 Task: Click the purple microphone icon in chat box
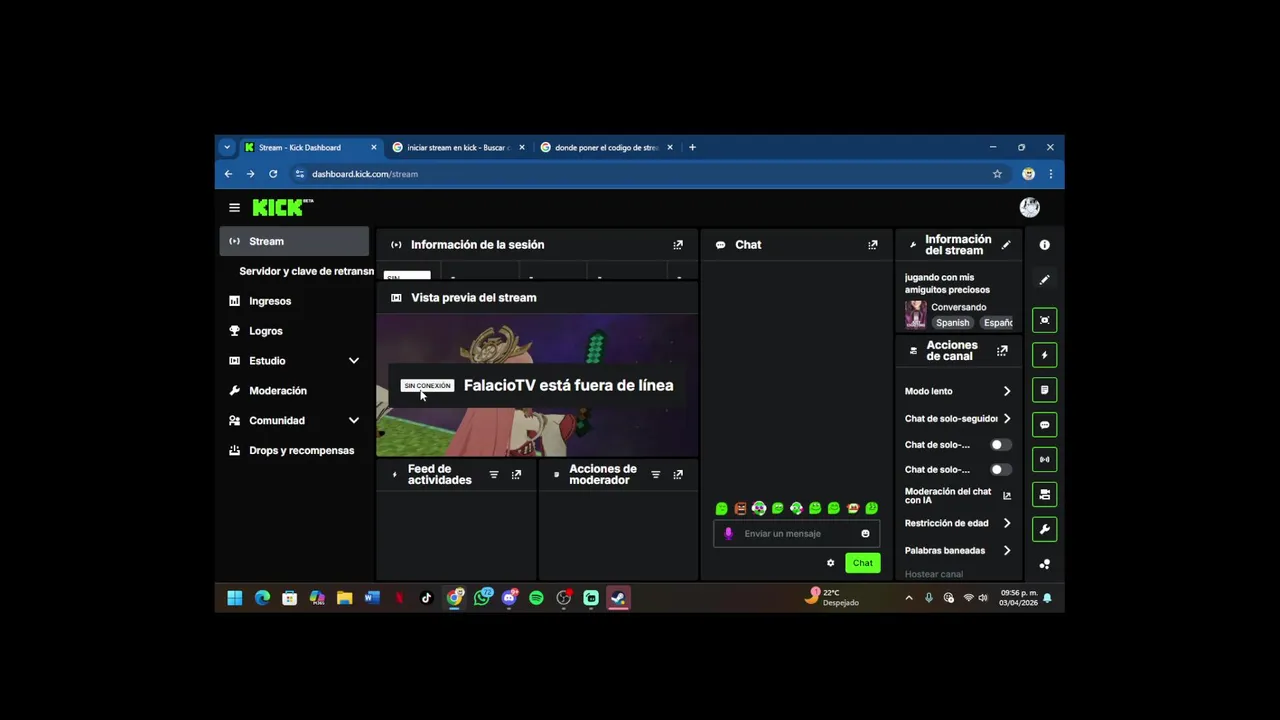click(728, 534)
